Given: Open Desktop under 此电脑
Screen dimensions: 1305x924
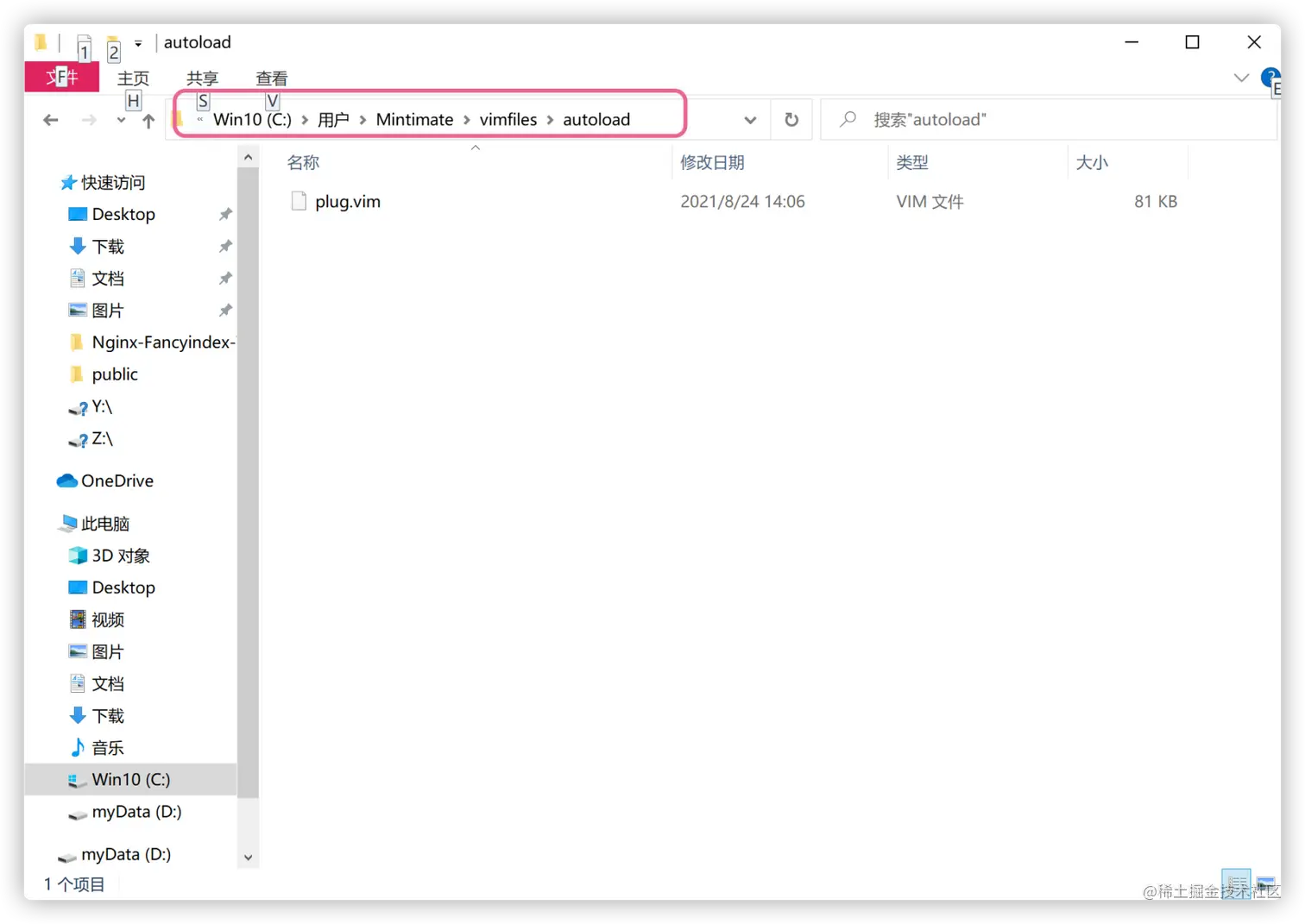Looking at the screenshot, I should coord(123,588).
